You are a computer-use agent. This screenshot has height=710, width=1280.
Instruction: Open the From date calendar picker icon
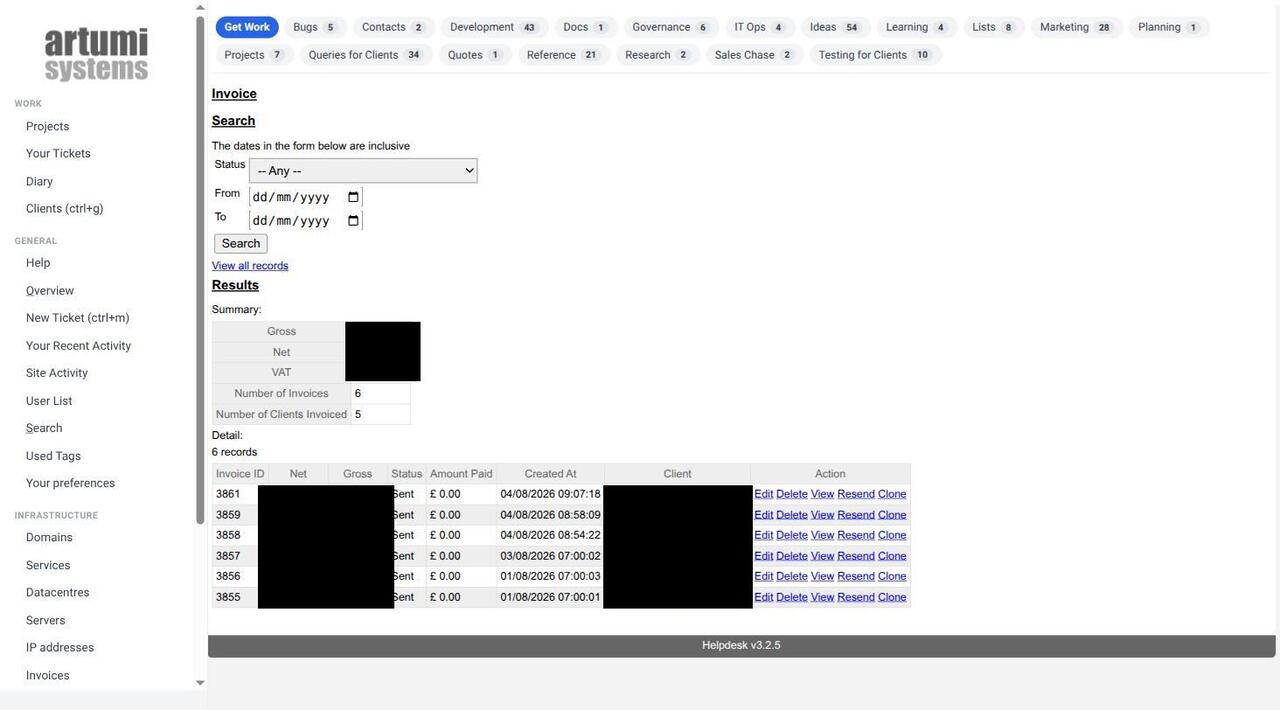pyautogui.click(x=353, y=197)
